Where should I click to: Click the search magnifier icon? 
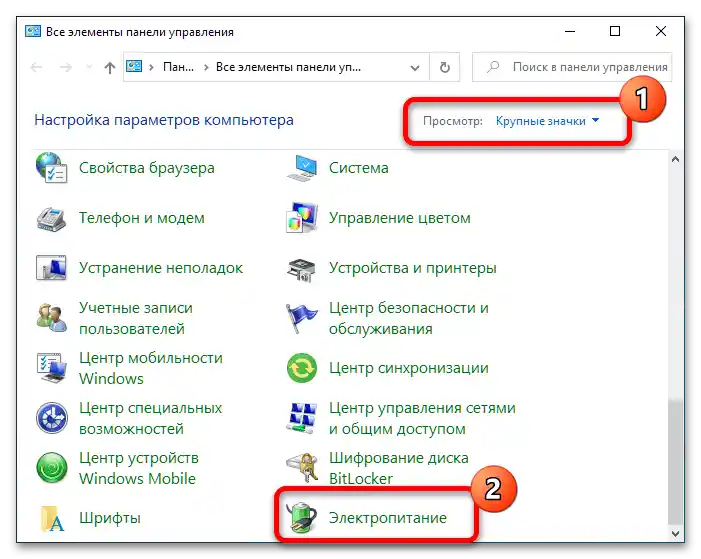pyautogui.click(x=493, y=67)
